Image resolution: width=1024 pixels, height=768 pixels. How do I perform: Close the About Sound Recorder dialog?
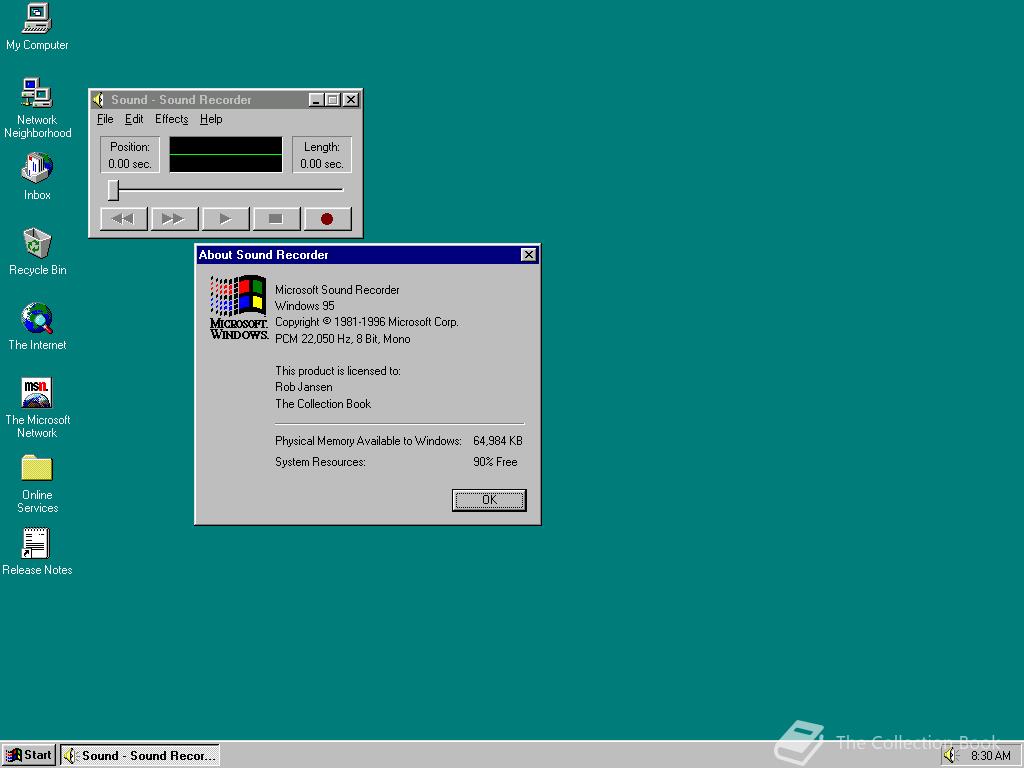[529, 255]
